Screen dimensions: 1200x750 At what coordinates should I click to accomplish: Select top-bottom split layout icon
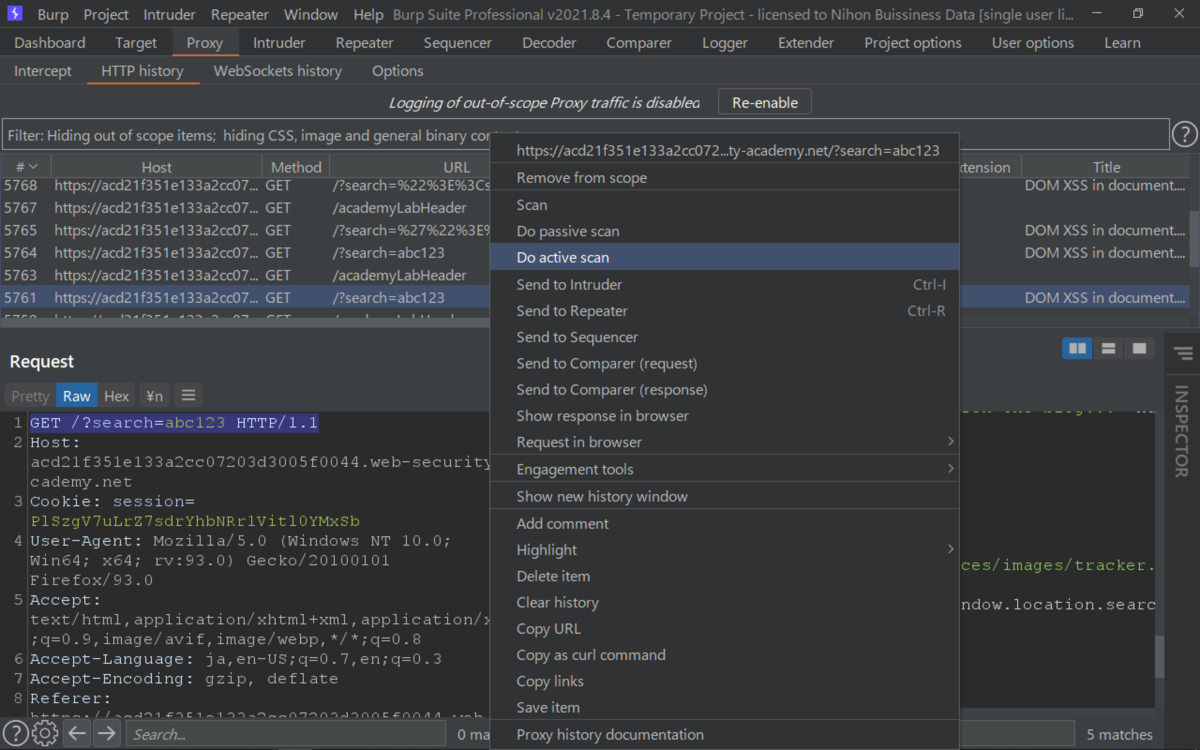pos(1108,348)
